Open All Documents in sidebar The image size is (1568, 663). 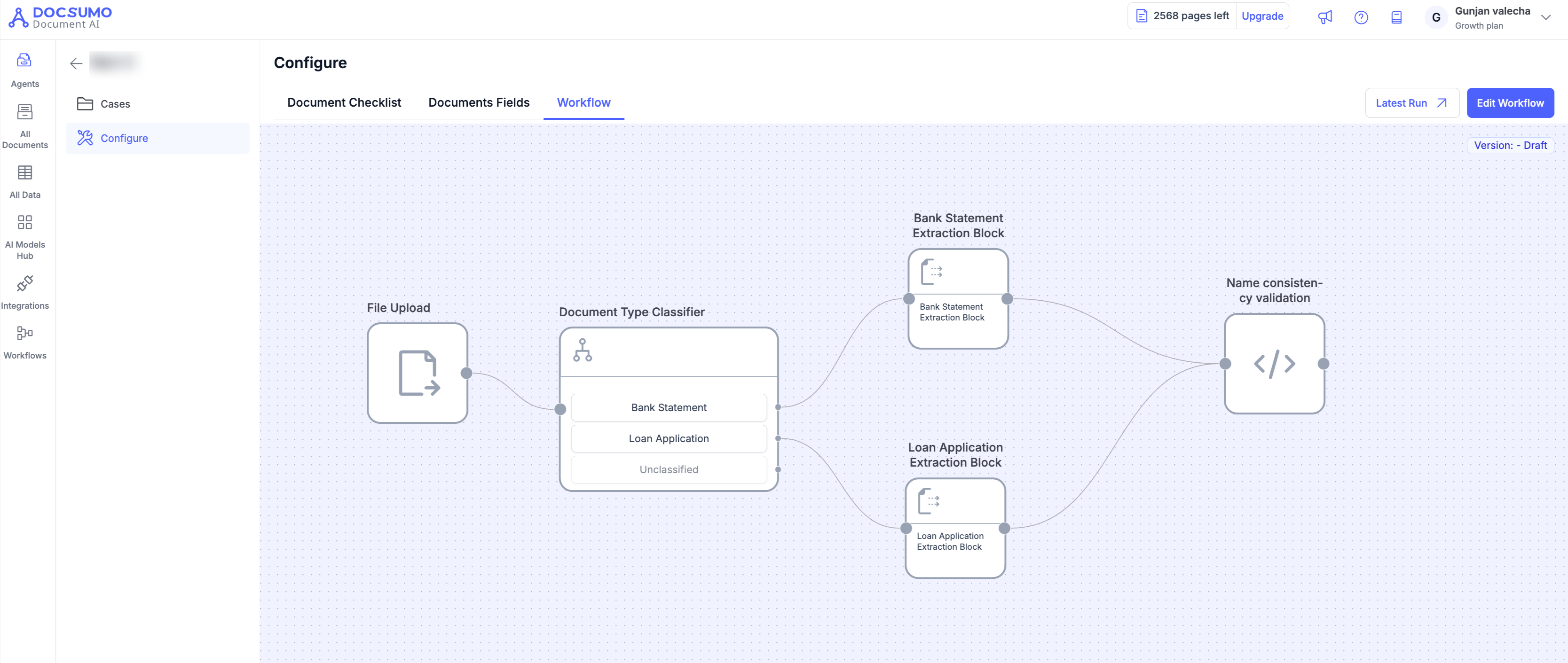coord(24,126)
